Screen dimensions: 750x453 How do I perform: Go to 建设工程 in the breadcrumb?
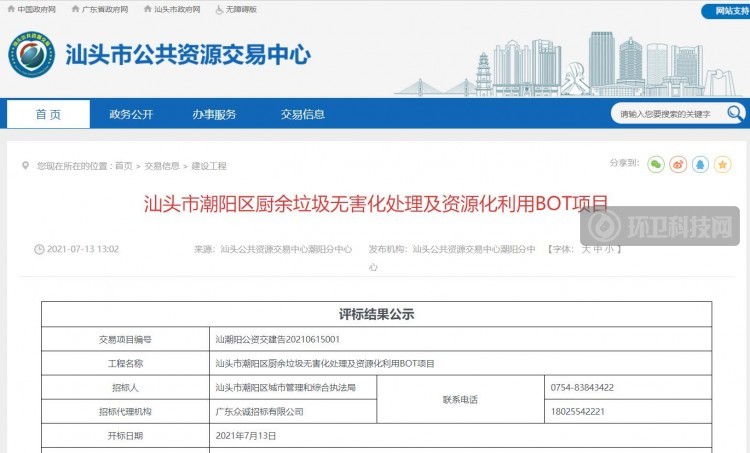click(209, 166)
